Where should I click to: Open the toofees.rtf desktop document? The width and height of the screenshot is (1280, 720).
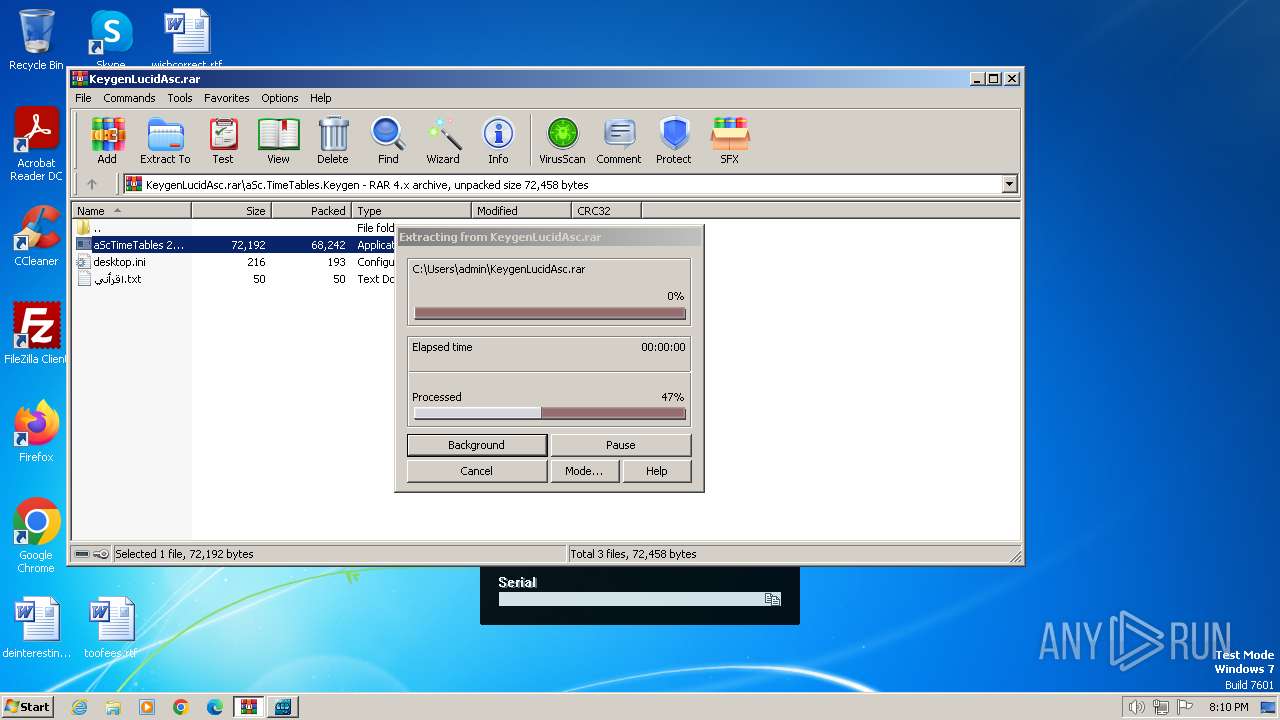coord(111,628)
